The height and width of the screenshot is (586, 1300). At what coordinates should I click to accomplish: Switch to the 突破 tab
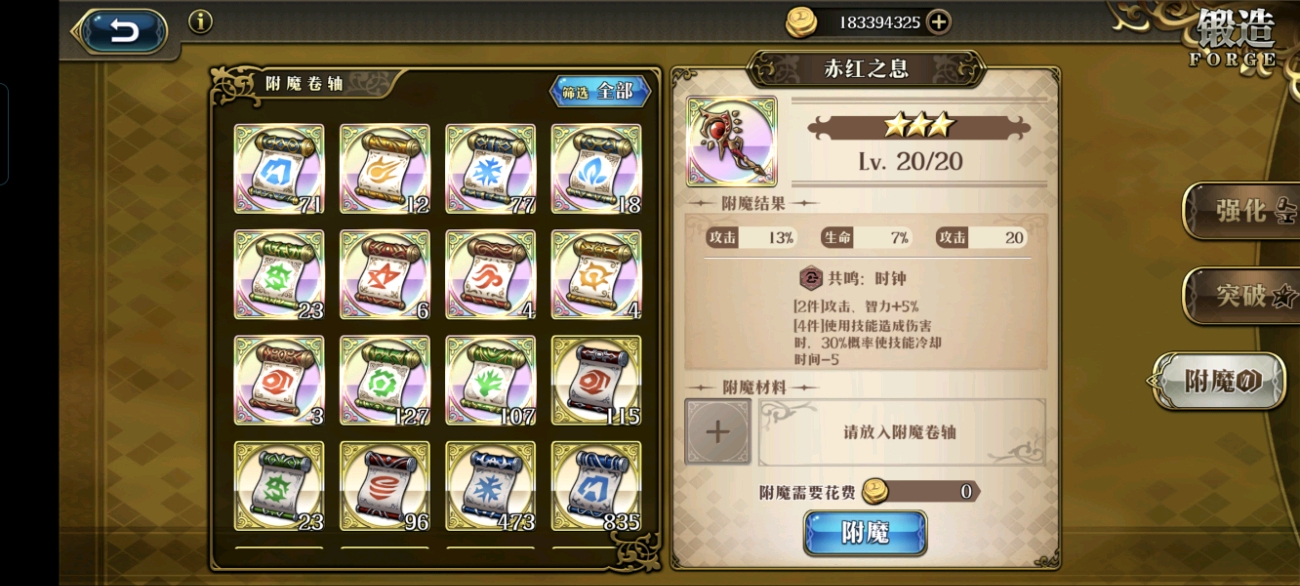(x=1240, y=295)
